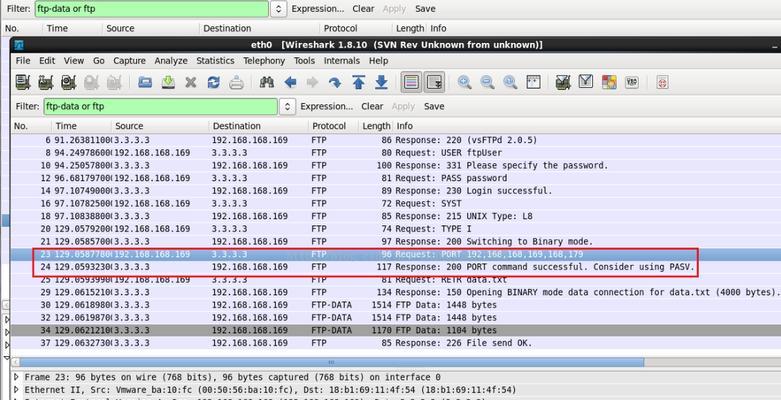The image size is (781, 400).
Task: Go forward in packet history
Action: coord(312,82)
